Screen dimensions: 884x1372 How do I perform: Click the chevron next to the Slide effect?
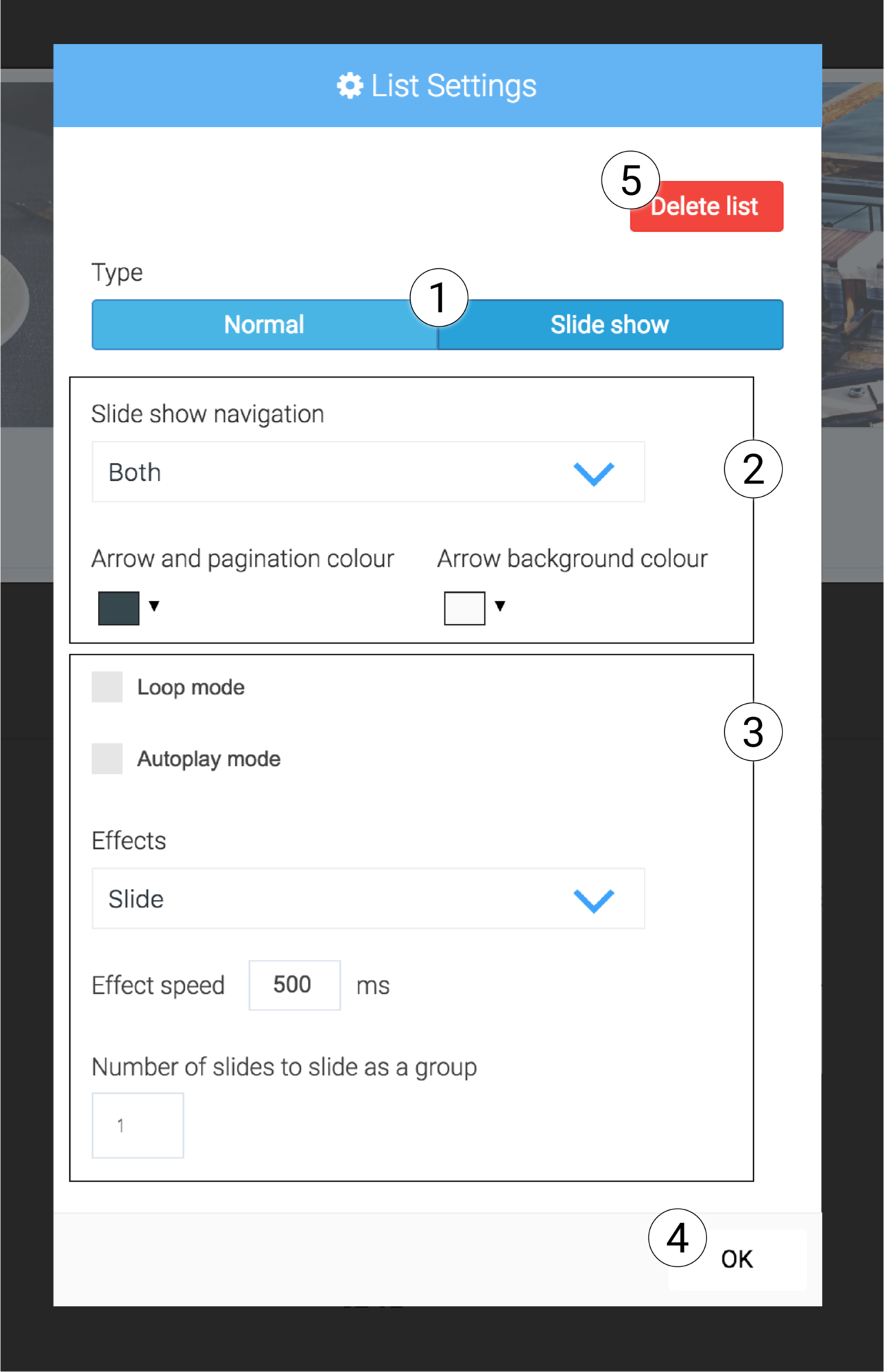(x=595, y=899)
